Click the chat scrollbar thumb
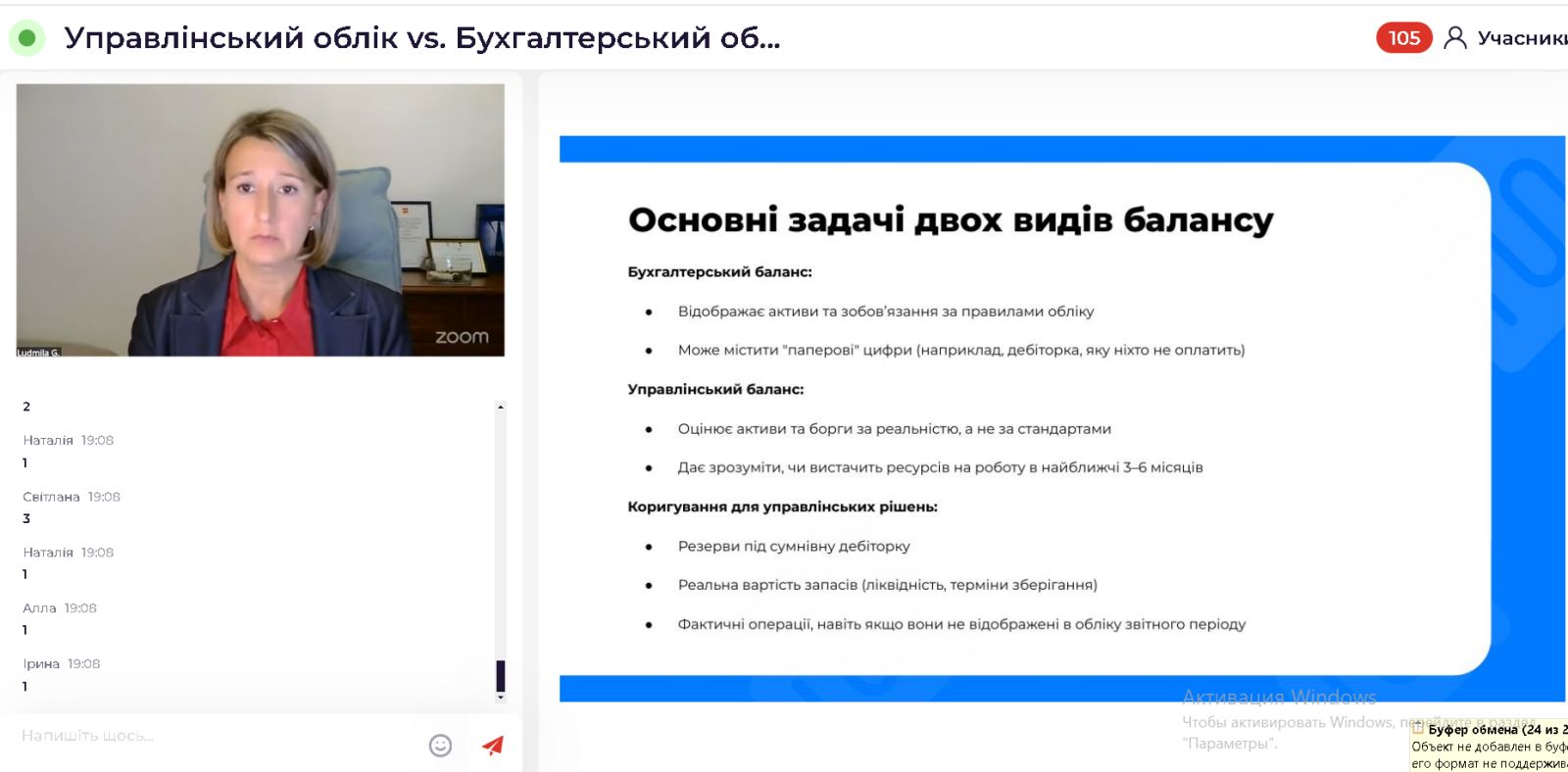The image size is (1568, 772). point(501,676)
